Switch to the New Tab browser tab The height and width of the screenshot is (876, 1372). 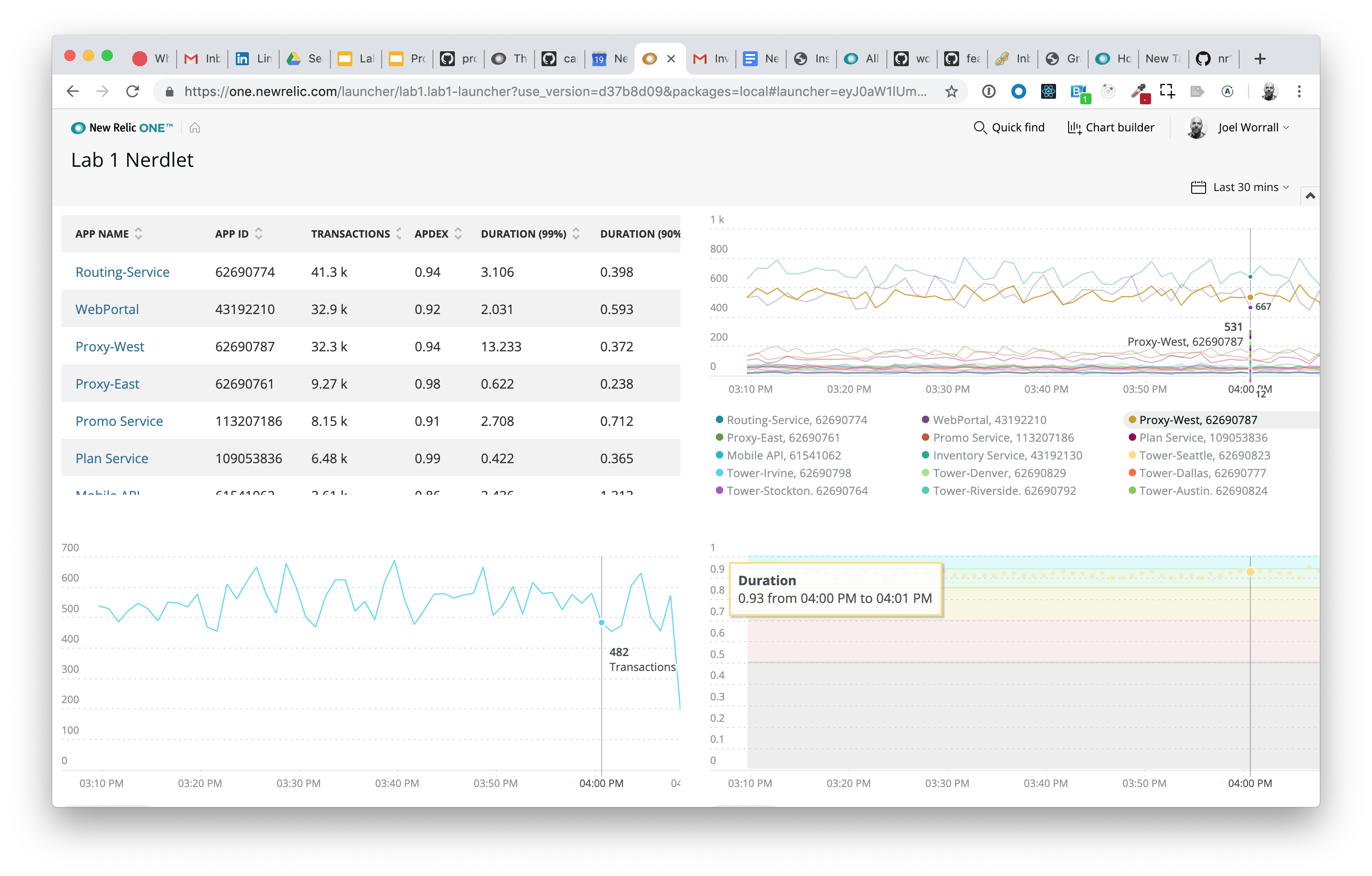tap(1162, 59)
